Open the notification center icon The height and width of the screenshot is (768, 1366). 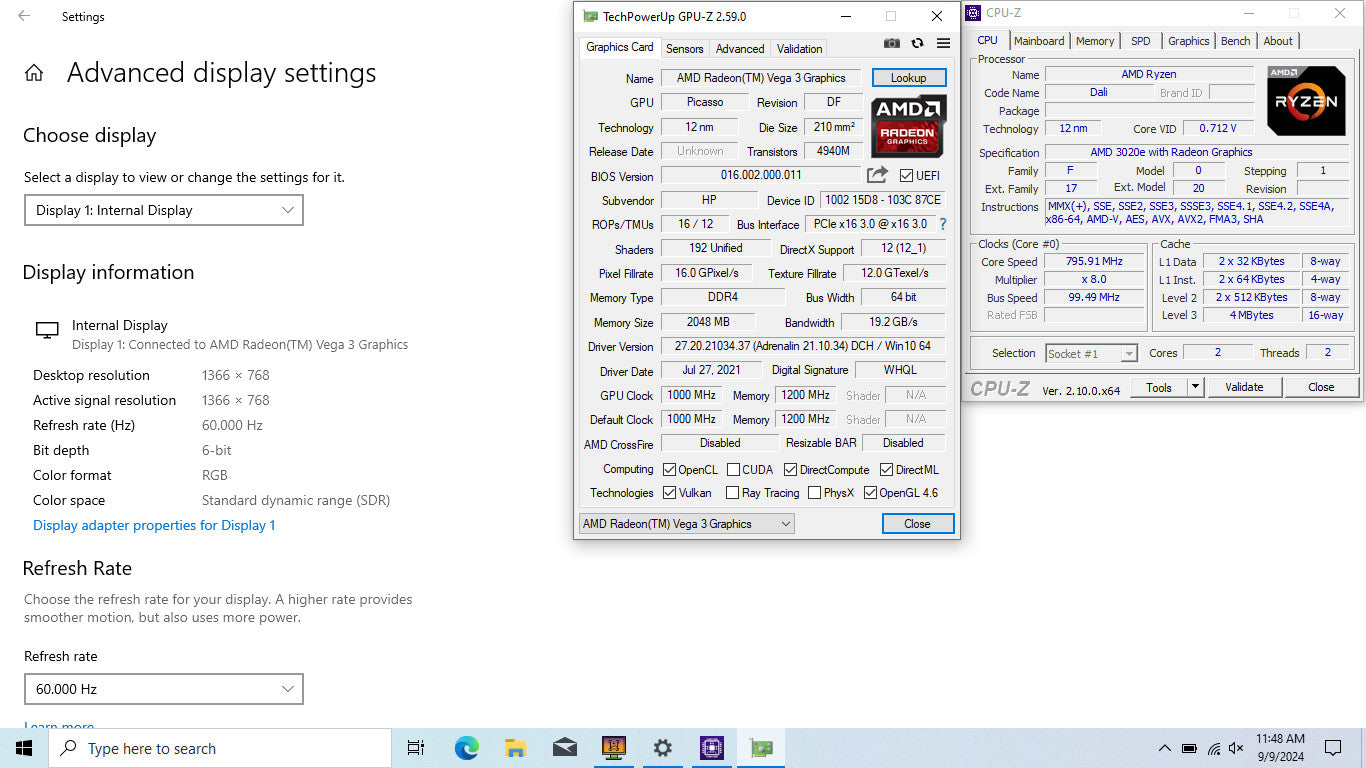(1332, 748)
